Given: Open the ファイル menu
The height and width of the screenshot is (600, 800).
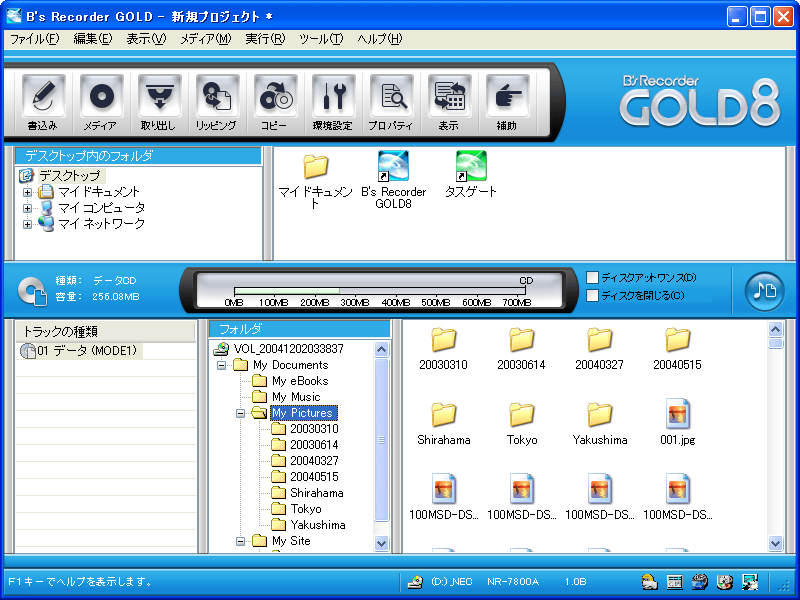Looking at the screenshot, I should (x=35, y=39).
